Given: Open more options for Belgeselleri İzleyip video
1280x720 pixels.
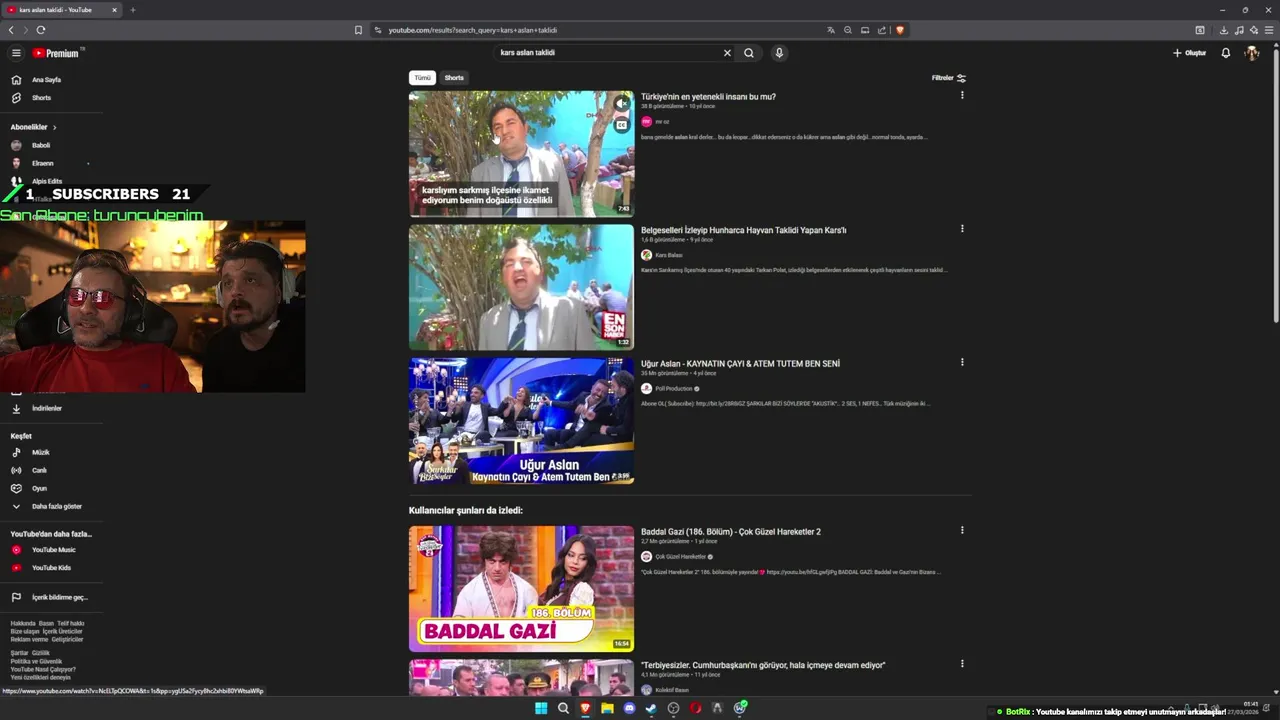Looking at the screenshot, I should pos(962,229).
